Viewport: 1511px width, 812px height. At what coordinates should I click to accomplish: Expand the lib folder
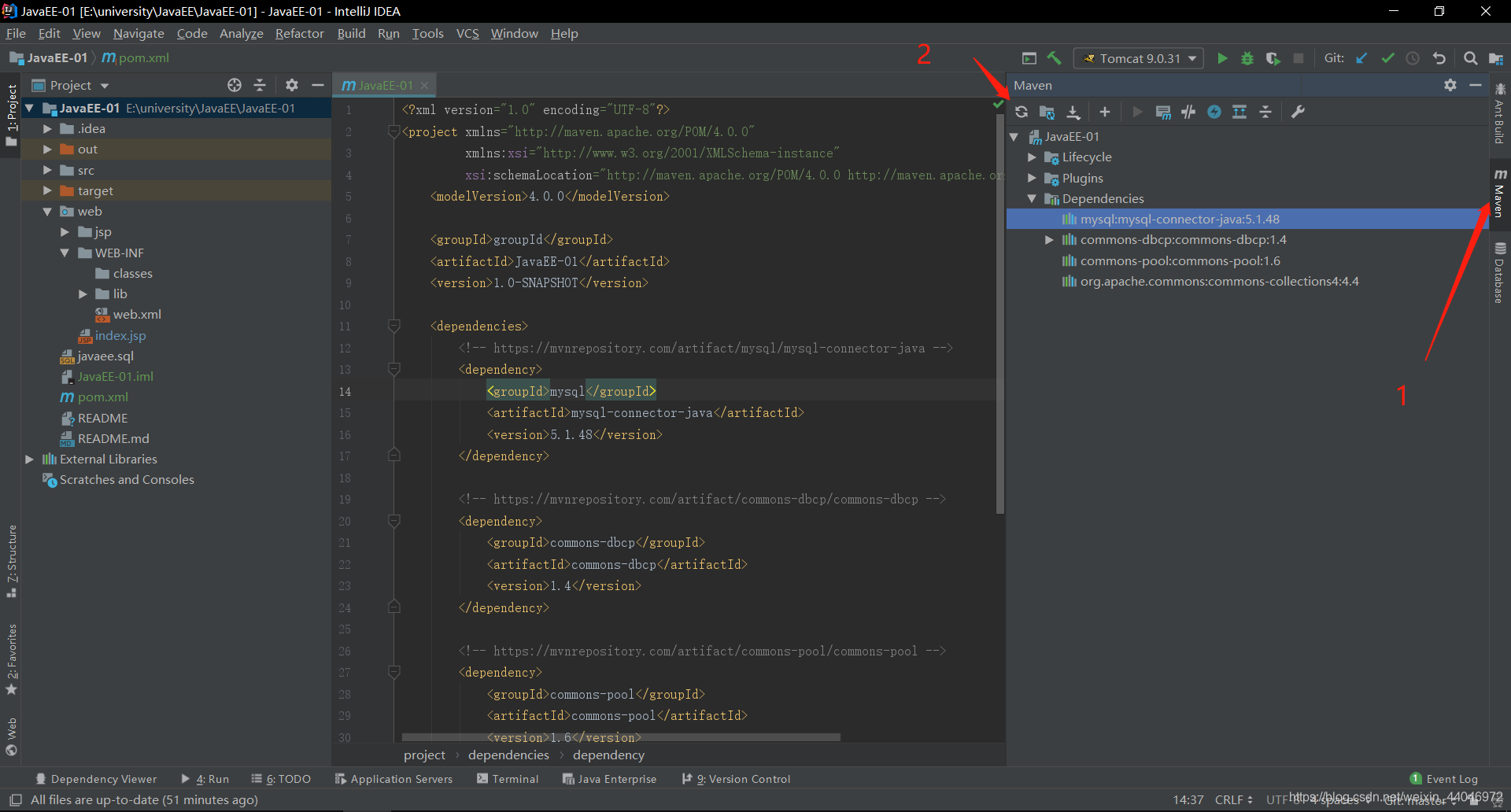[83, 294]
